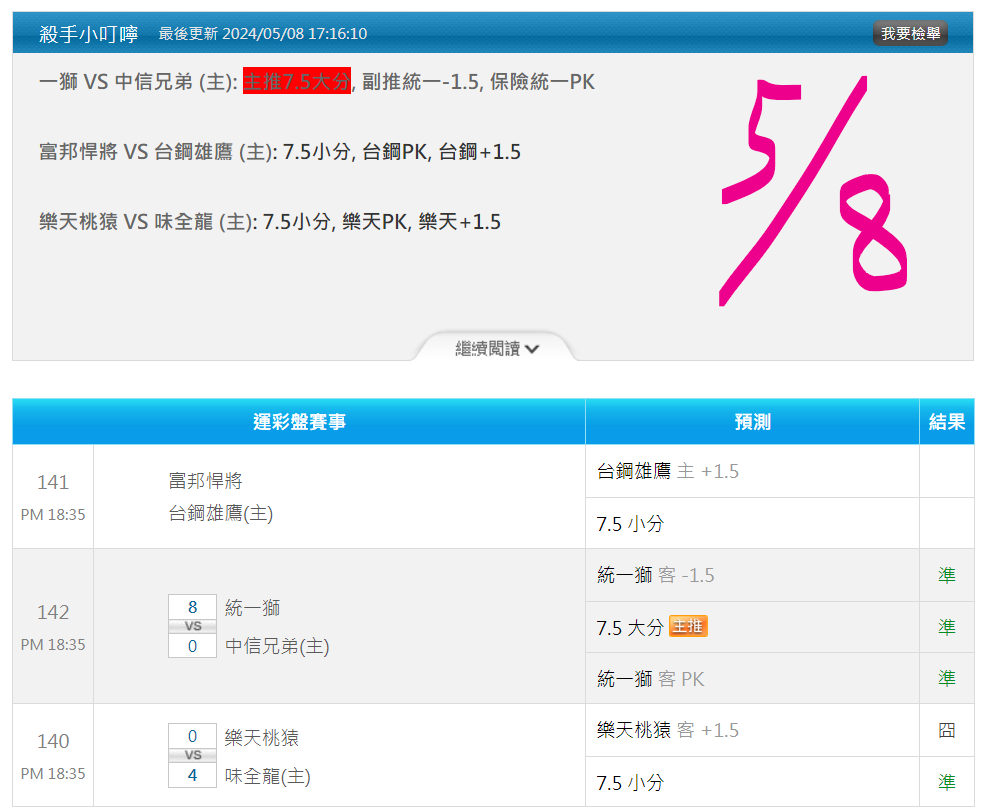991x807 pixels.
Task: Click the score 4 box for 味全龍
Action: (x=193, y=775)
